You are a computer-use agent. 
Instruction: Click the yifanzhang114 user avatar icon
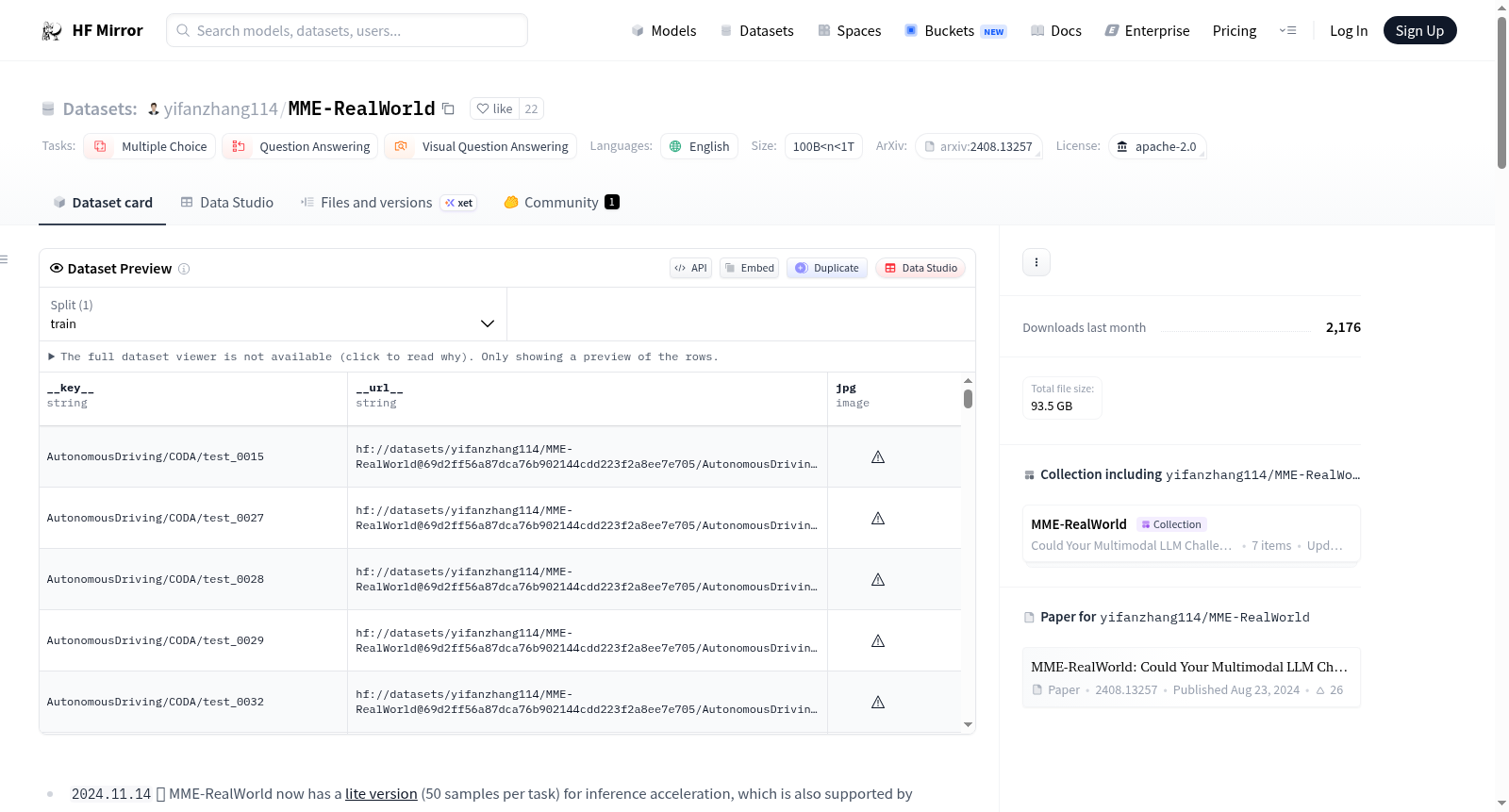(154, 109)
